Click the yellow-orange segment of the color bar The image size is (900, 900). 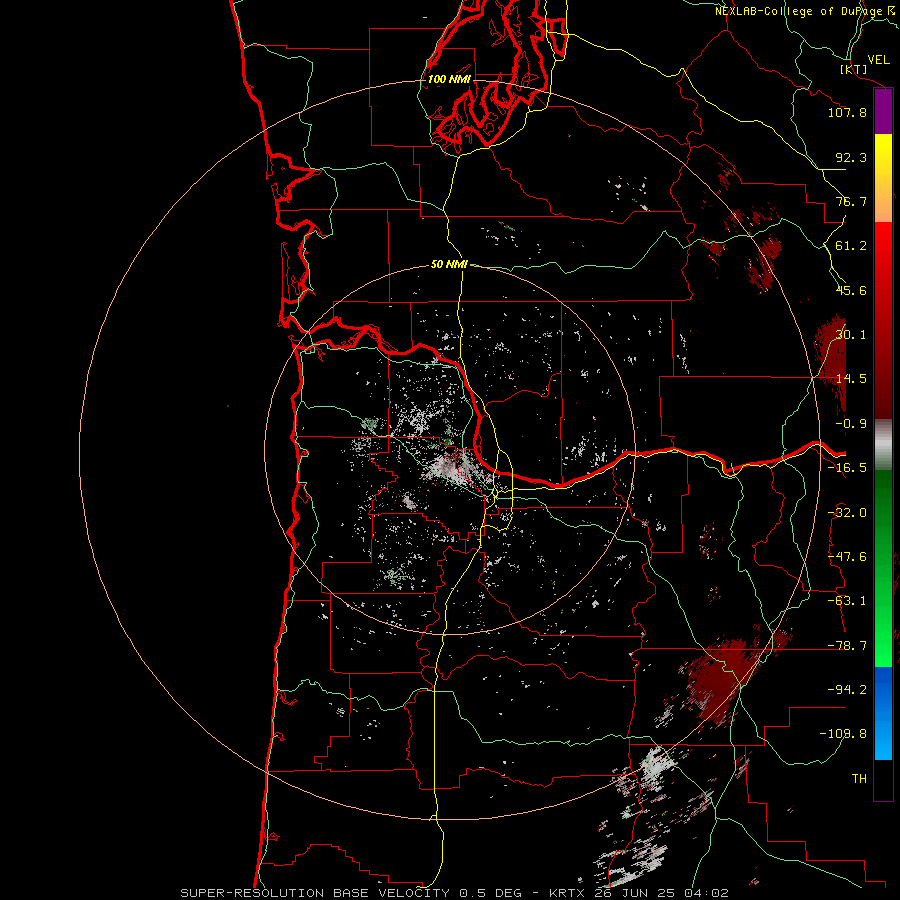tap(883, 178)
